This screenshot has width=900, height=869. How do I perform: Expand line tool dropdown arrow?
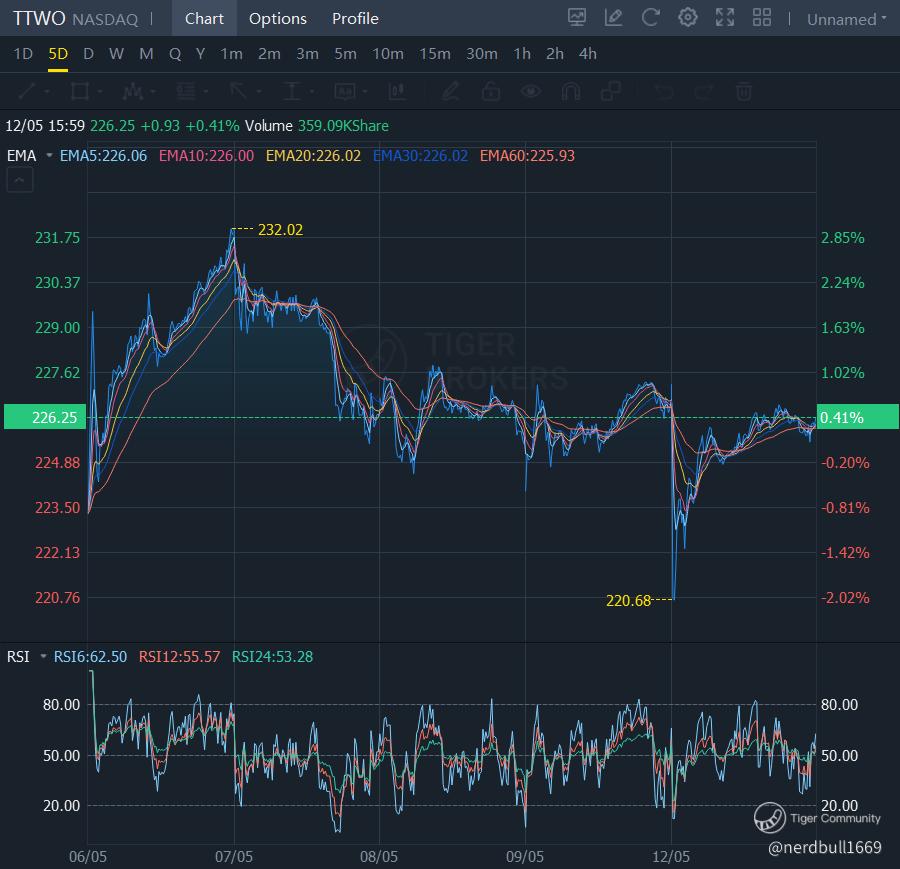47,91
